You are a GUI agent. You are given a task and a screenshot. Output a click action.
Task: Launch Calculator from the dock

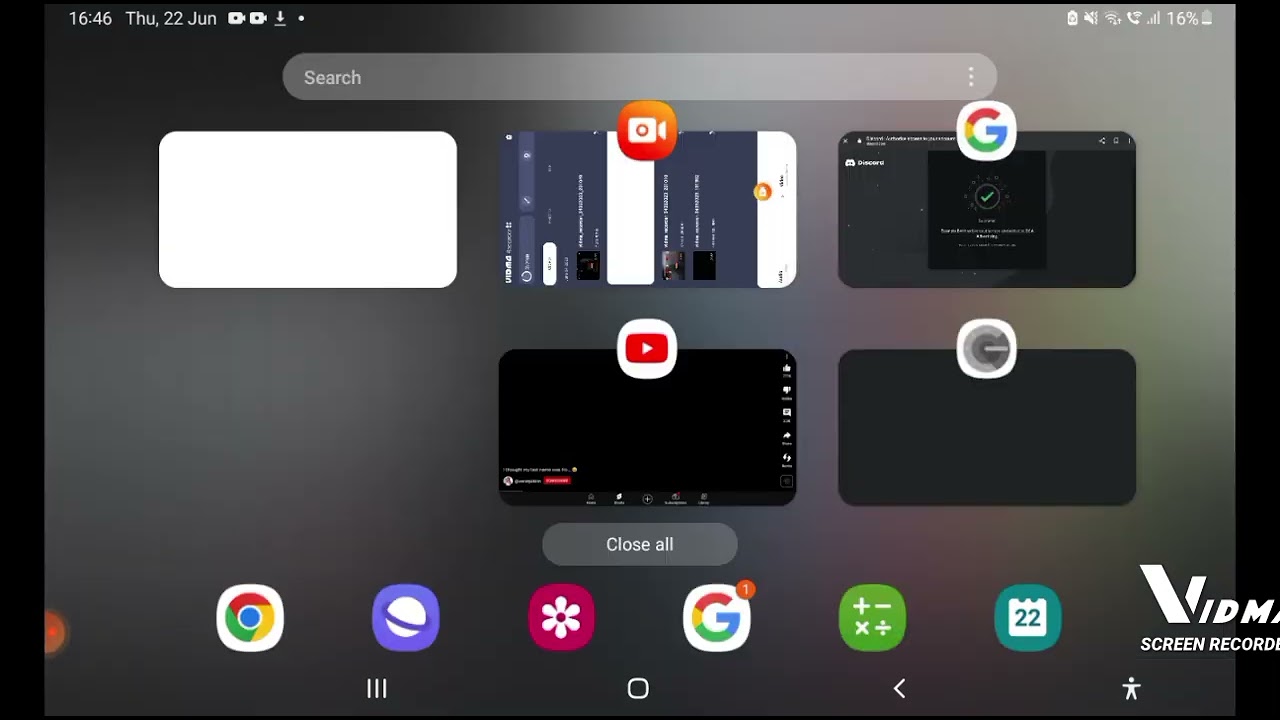873,618
